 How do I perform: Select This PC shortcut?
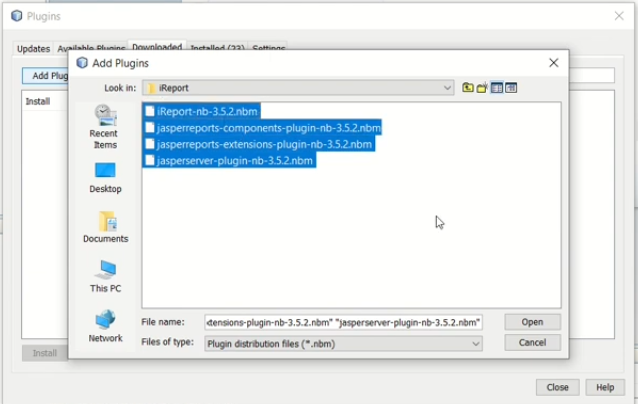(x=105, y=276)
